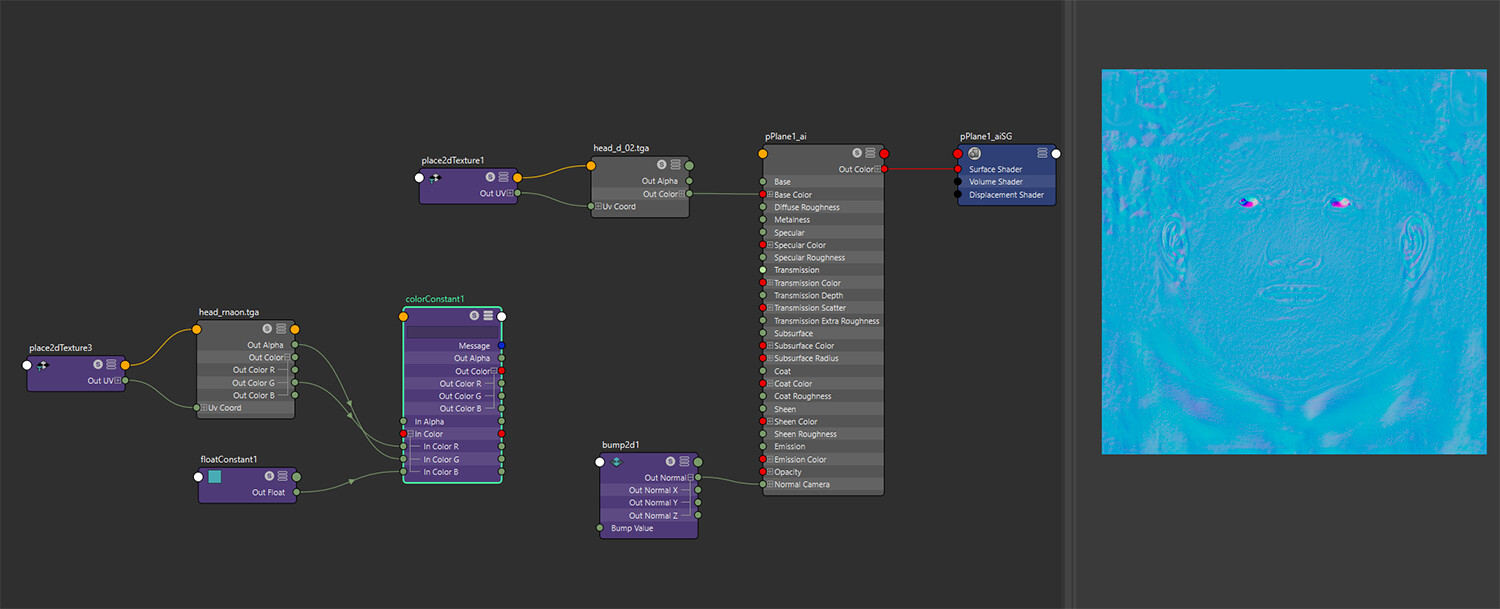Viewport: 1500px width, 609px height.
Task: Click the bump2d1 node type icon
Action: click(616, 462)
